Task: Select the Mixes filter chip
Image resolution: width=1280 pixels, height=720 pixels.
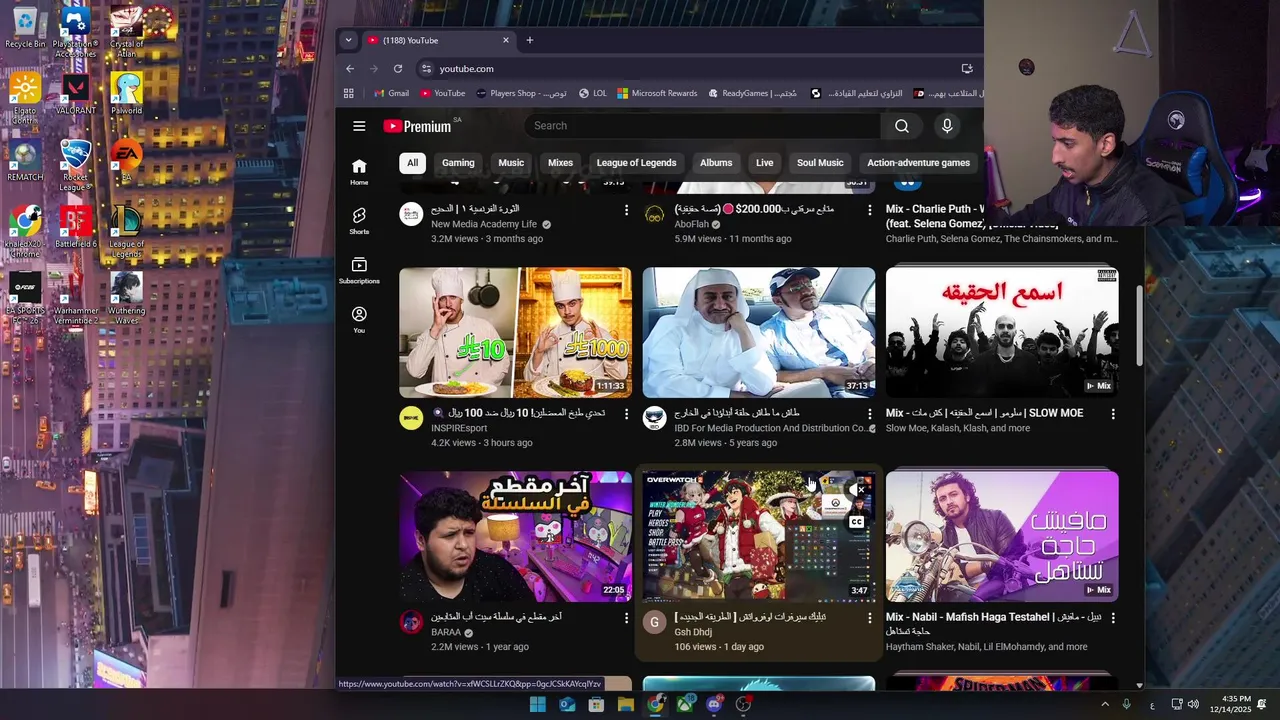Action: (x=560, y=163)
